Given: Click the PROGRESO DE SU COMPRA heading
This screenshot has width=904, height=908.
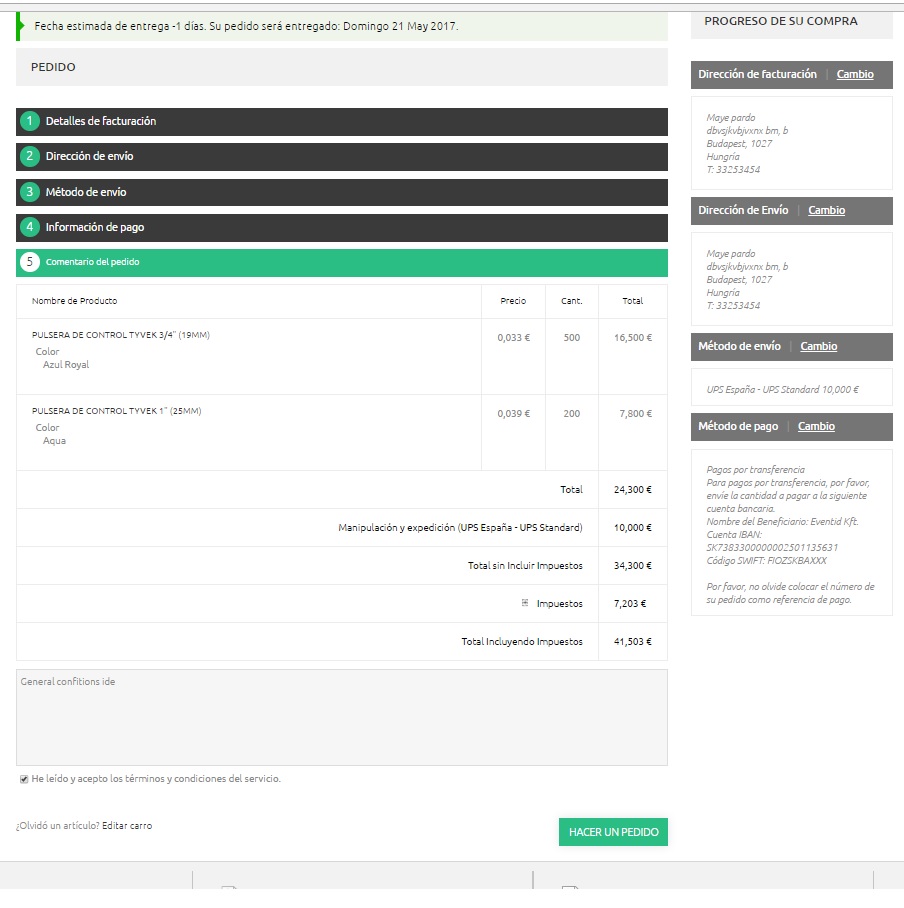Looking at the screenshot, I should click(780, 21).
